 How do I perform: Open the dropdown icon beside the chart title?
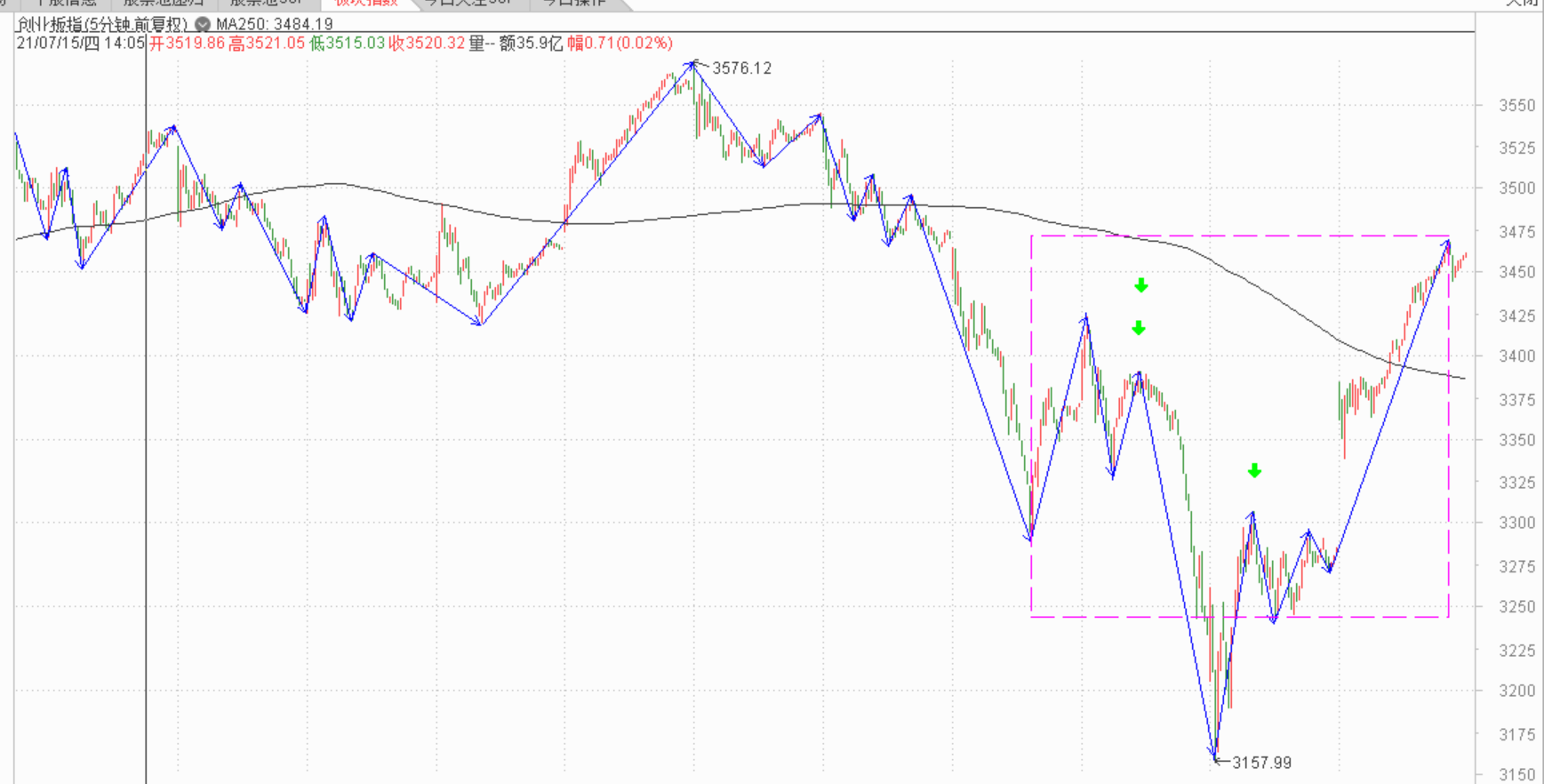(203, 25)
